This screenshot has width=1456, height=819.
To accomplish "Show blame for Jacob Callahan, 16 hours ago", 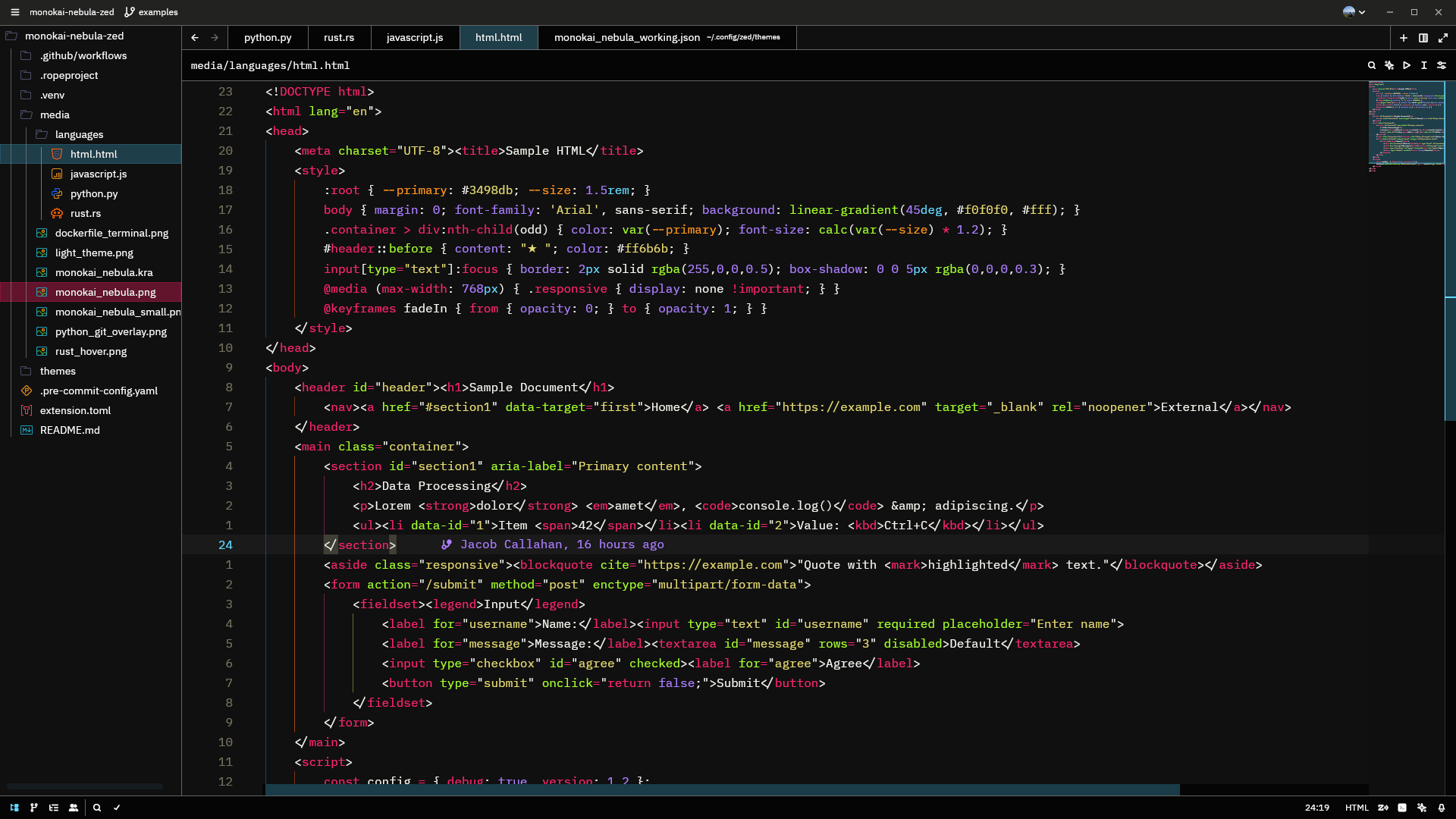I will click(x=553, y=544).
